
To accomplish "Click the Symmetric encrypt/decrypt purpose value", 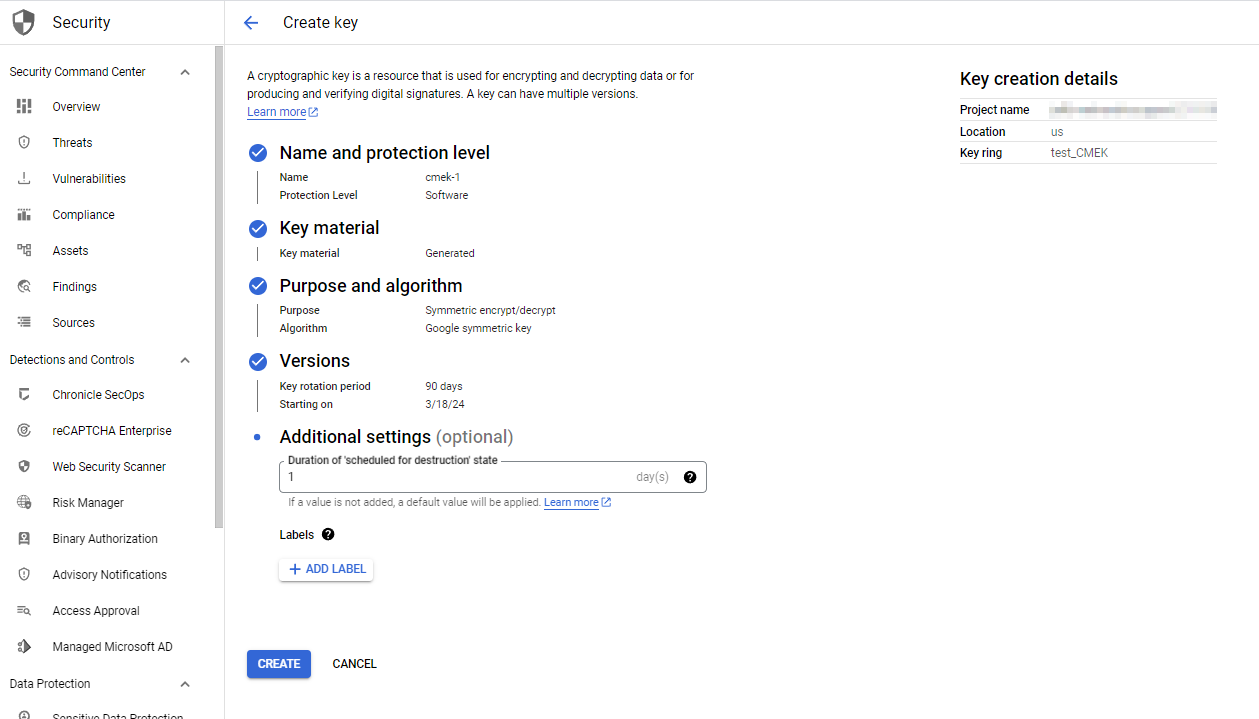I will coord(490,310).
